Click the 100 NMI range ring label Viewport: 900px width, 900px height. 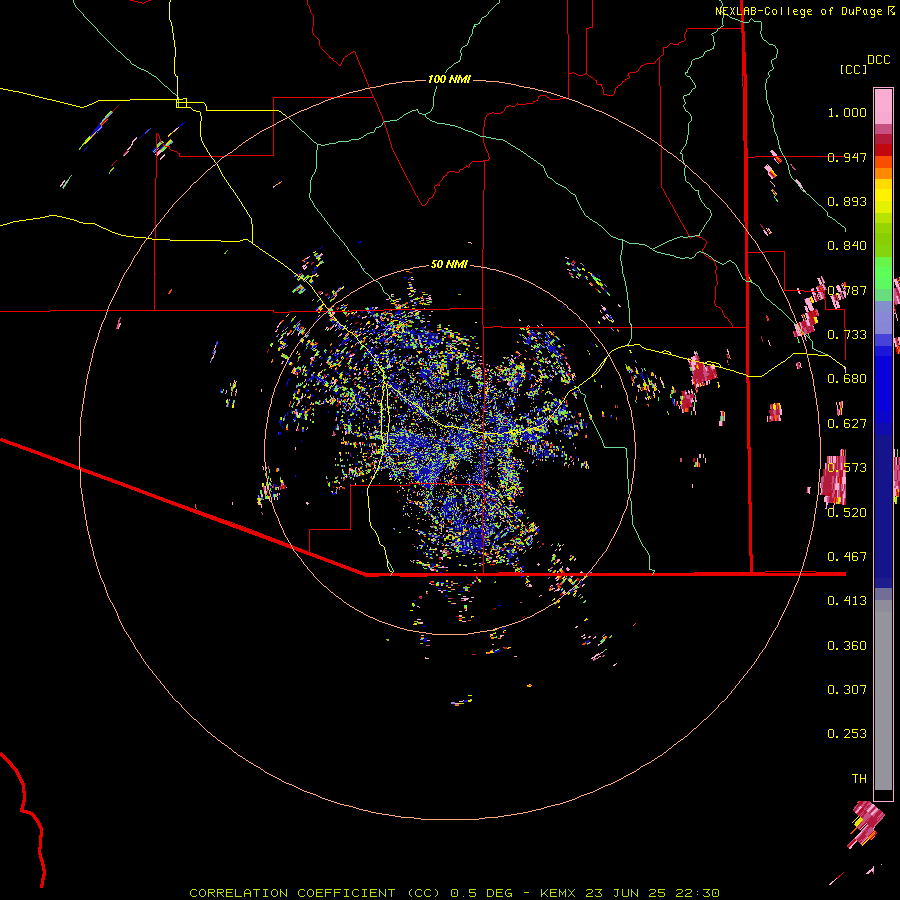(449, 79)
